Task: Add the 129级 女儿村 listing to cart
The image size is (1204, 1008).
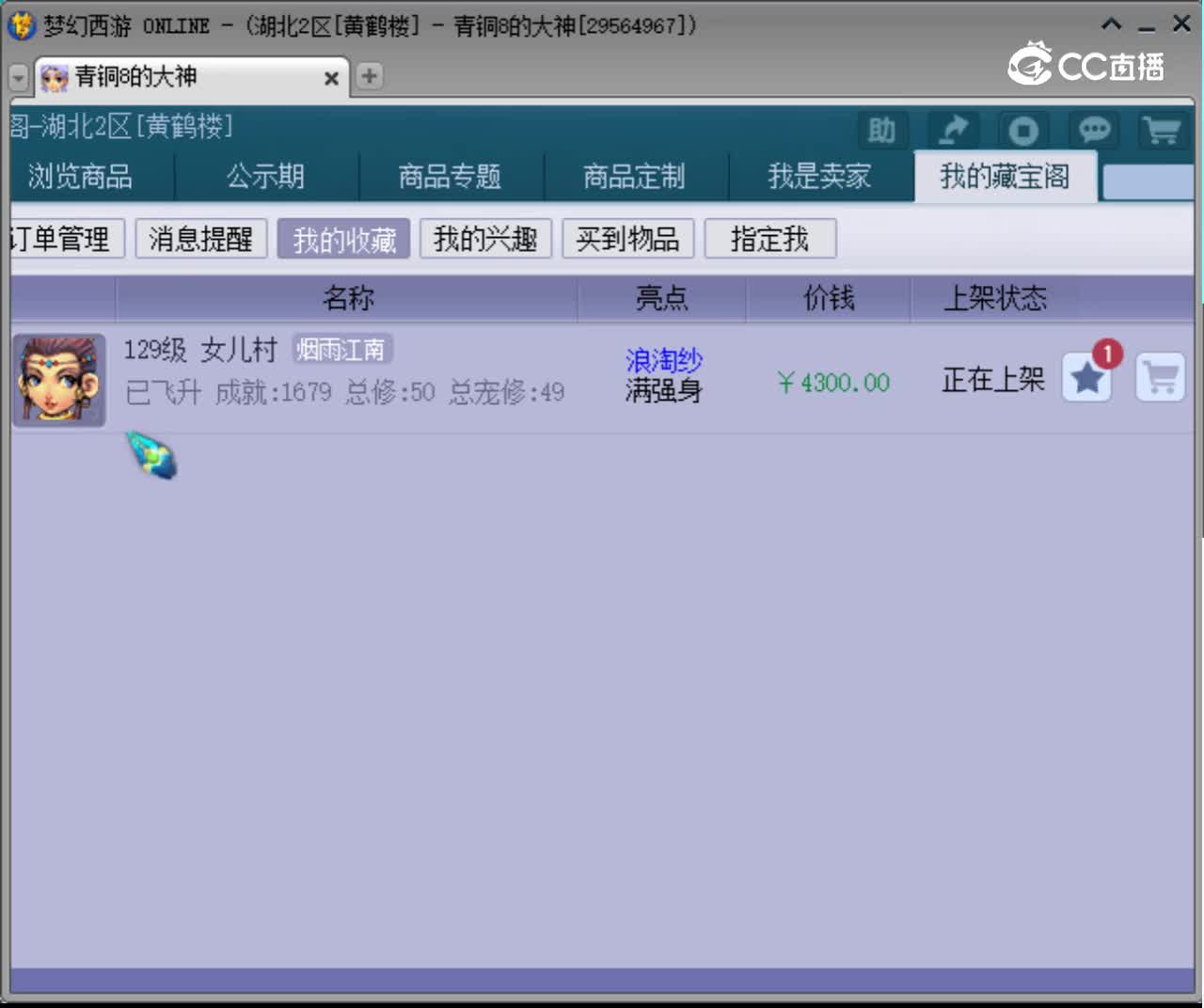Action: tap(1161, 377)
